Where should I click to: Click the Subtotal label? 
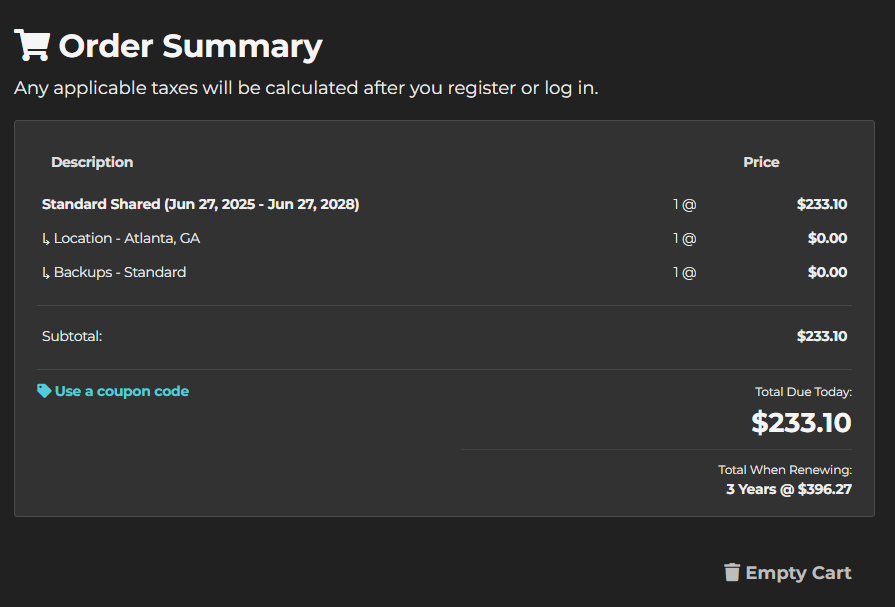[x=72, y=336]
